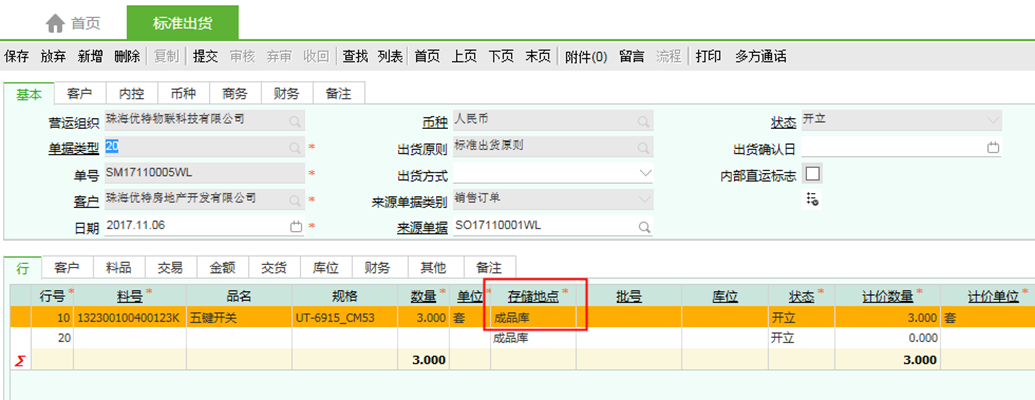The width and height of the screenshot is (1035, 400).
Task: Expand the 出货方式 dropdown
Action: tap(643, 174)
